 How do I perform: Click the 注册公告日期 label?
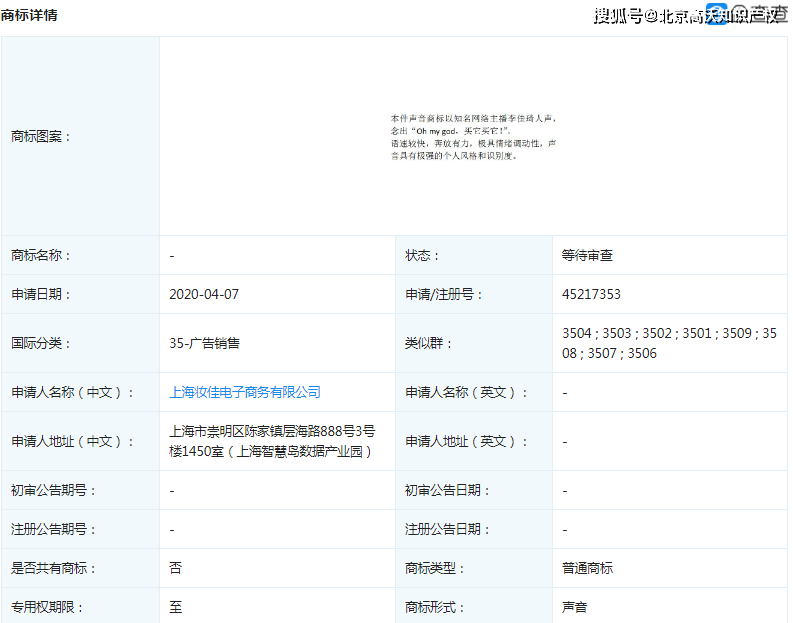(447, 529)
